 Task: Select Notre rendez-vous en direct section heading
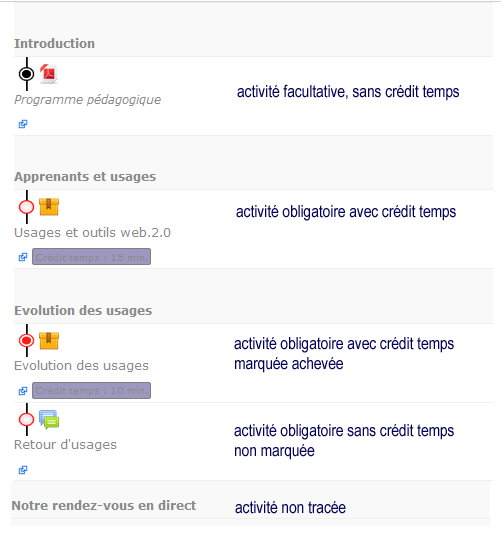click(x=104, y=505)
